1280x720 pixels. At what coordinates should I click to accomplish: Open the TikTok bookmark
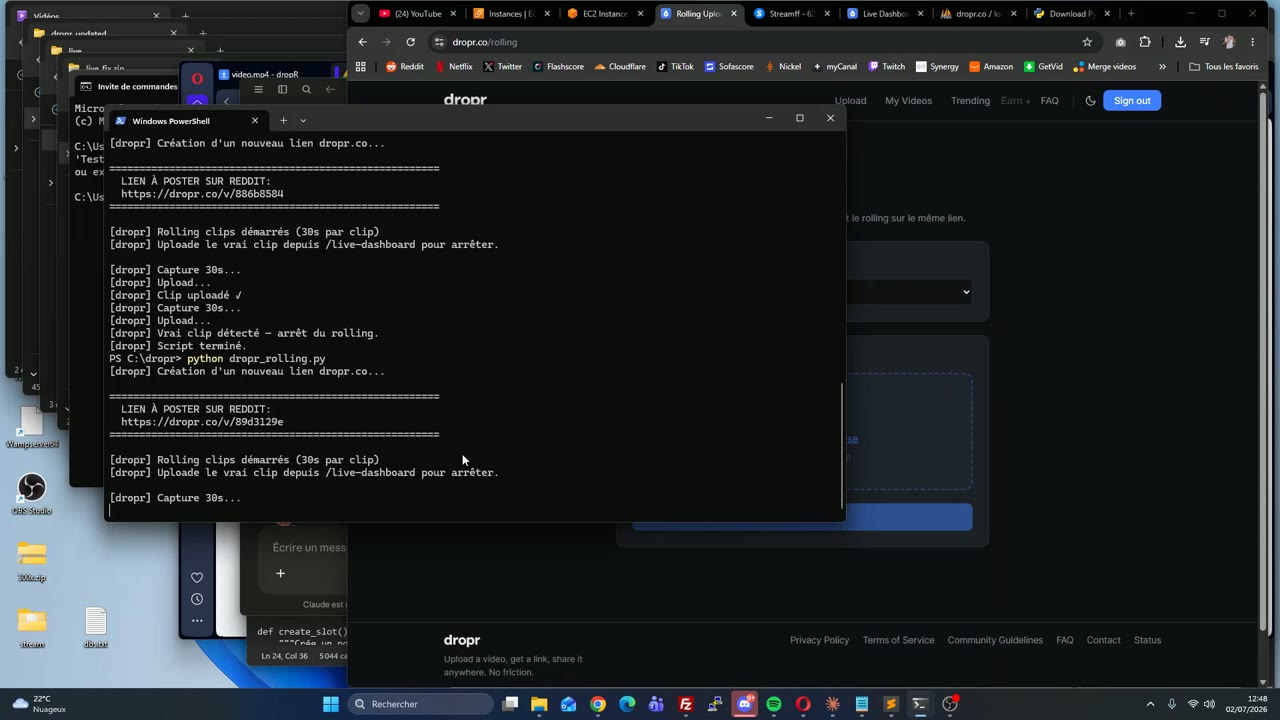point(675,67)
